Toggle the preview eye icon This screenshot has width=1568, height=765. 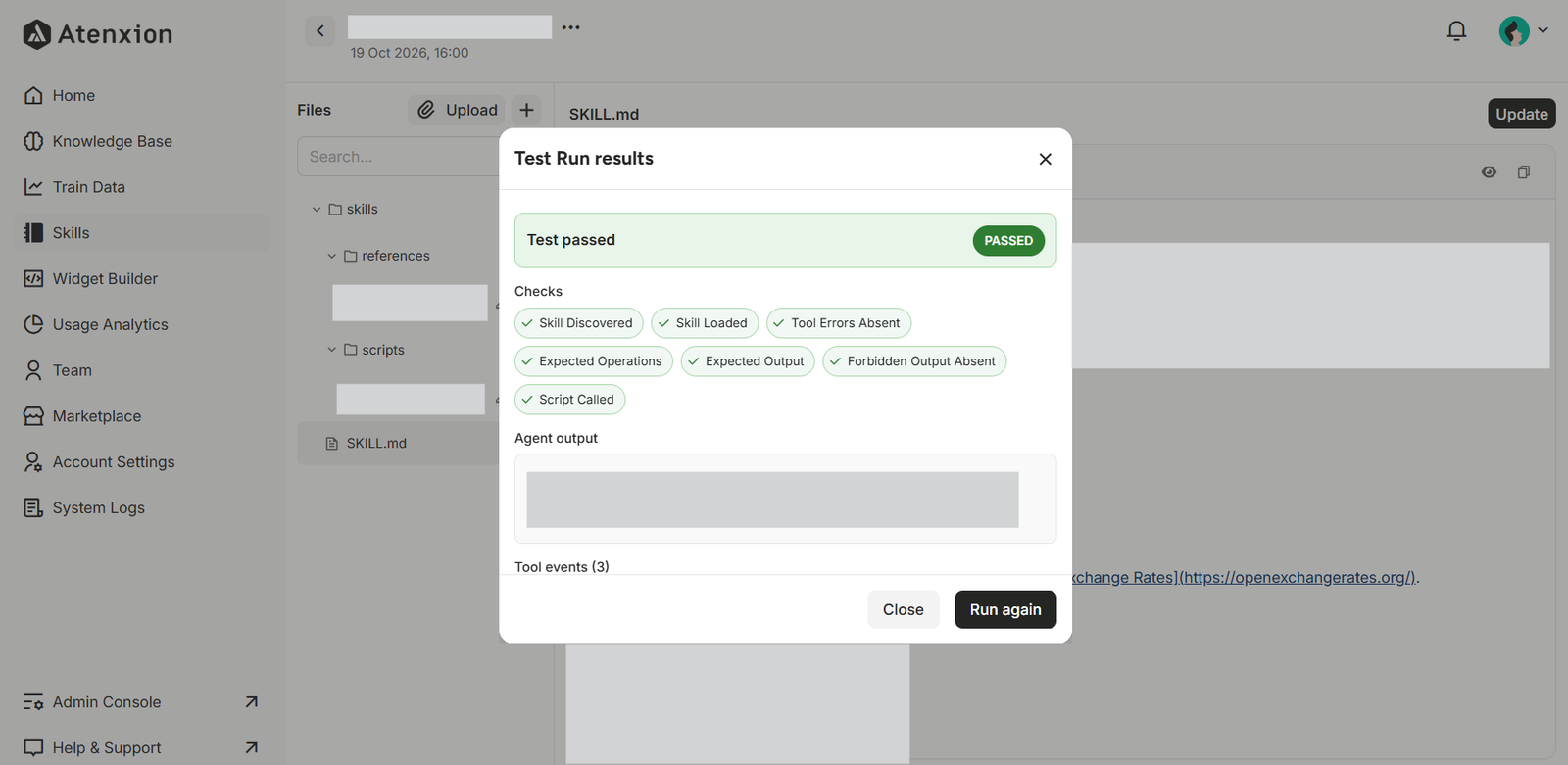1489,172
